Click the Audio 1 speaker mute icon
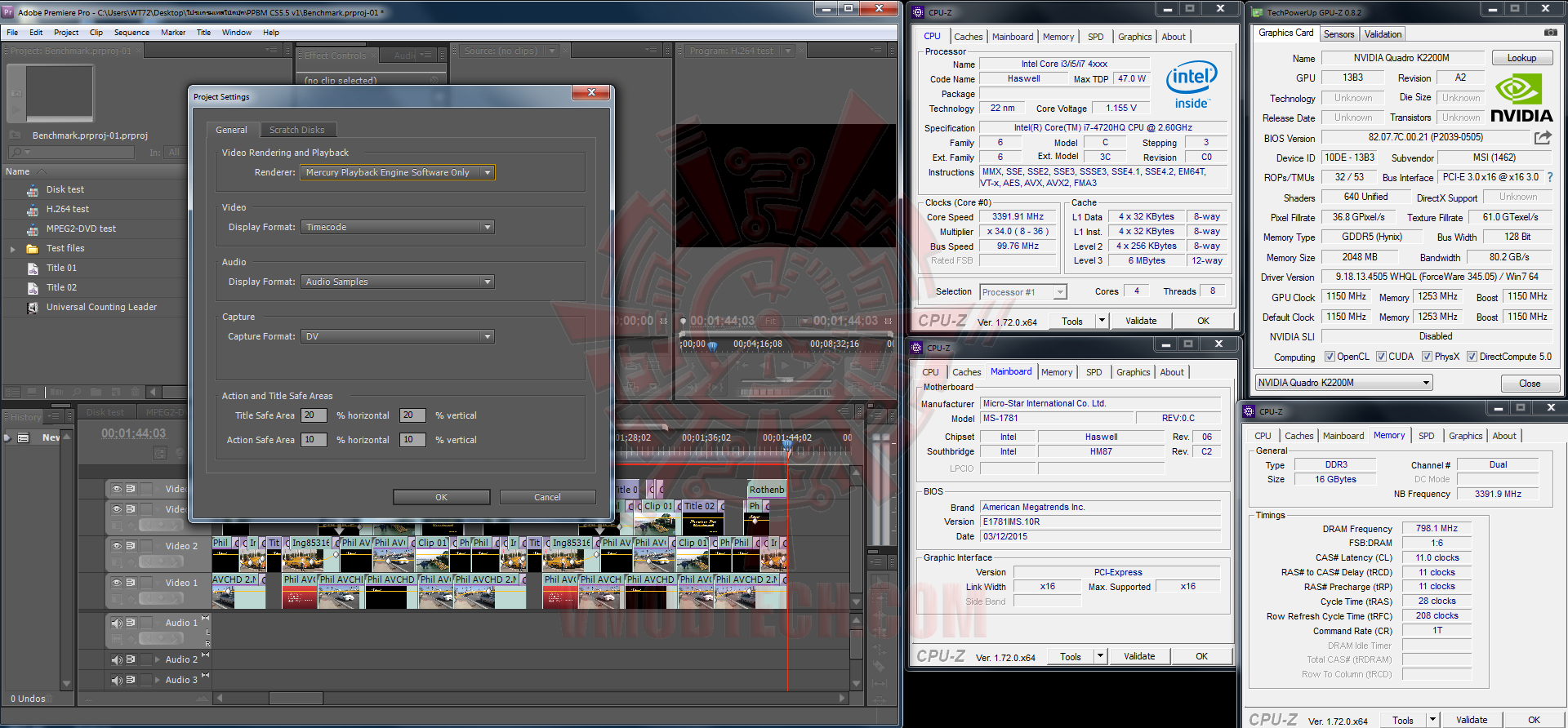 tap(117, 623)
